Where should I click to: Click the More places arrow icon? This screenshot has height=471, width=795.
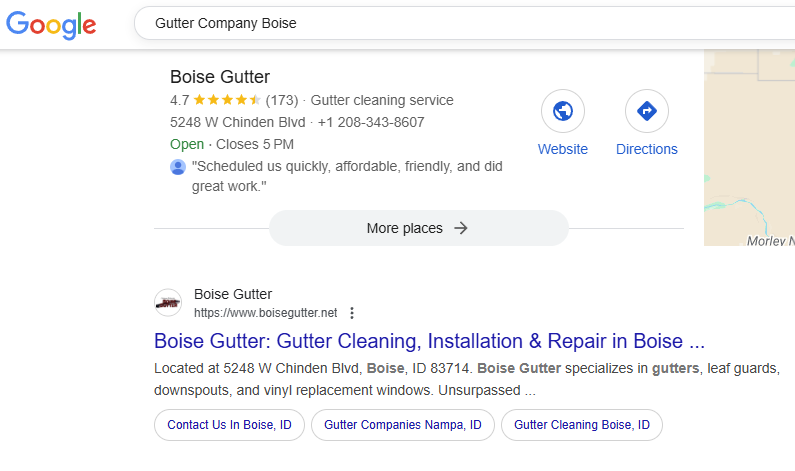[x=461, y=228]
